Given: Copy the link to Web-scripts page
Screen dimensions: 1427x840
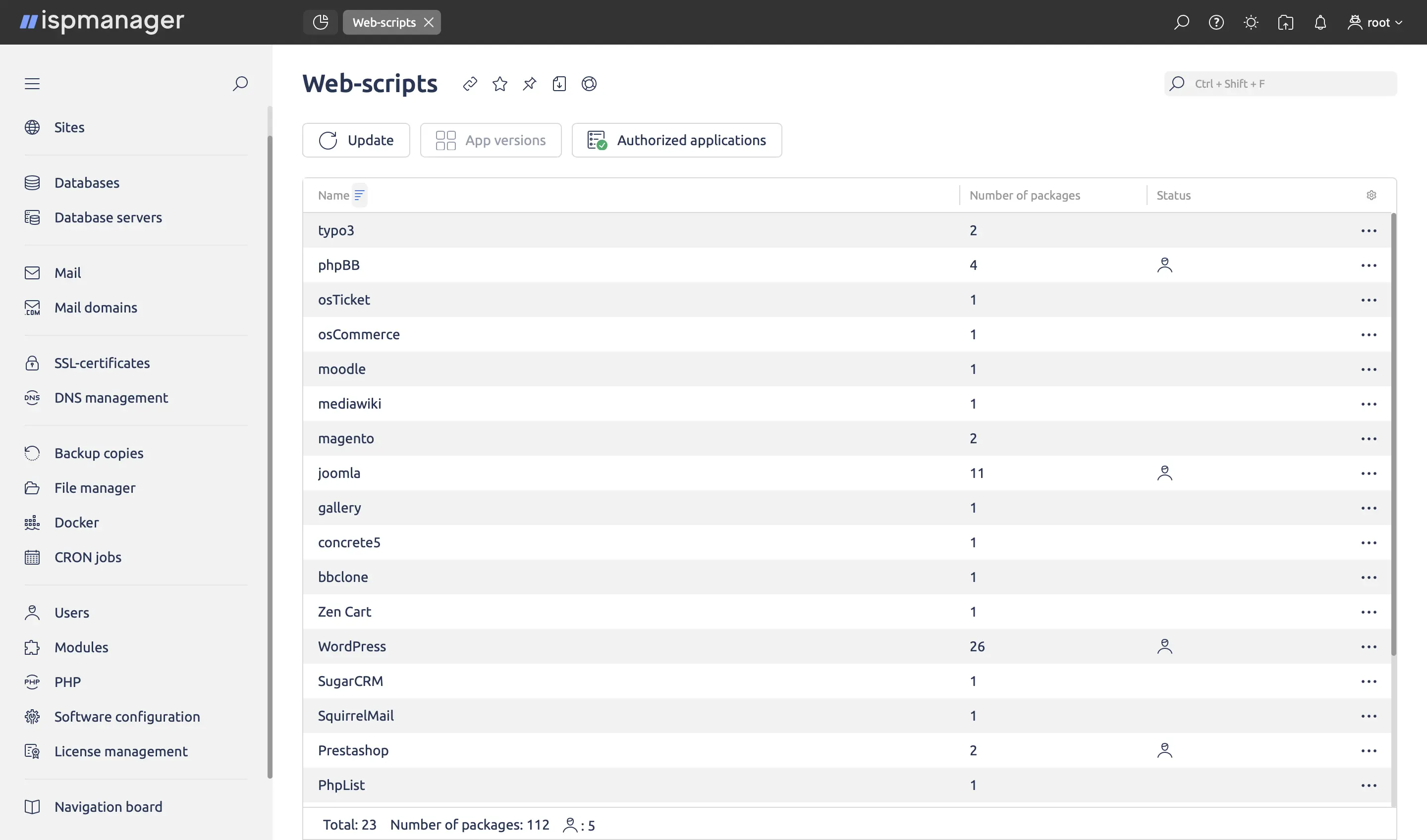Looking at the screenshot, I should pos(470,83).
